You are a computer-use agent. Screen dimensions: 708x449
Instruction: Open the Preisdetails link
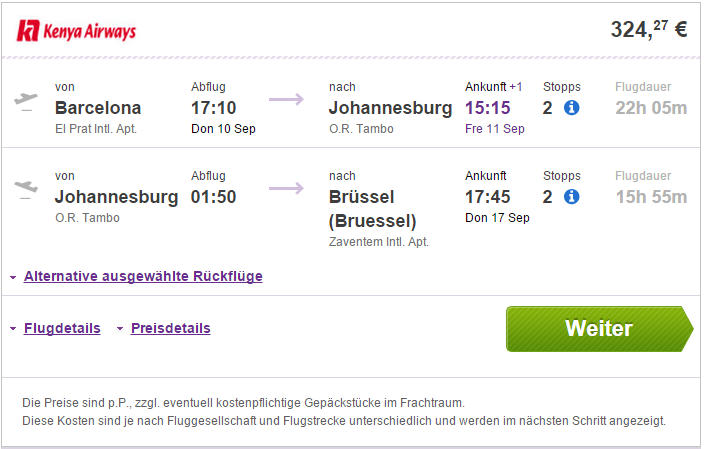coord(171,328)
